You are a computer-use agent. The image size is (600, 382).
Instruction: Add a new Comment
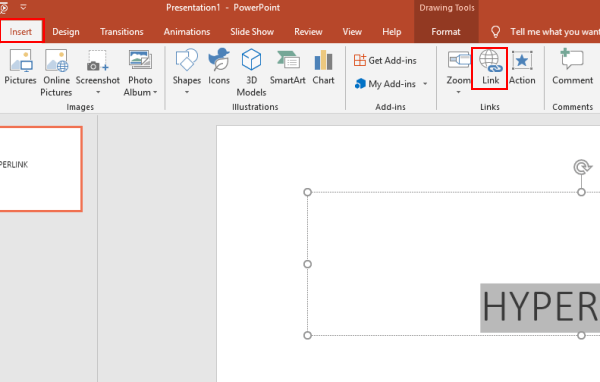[572, 67]
